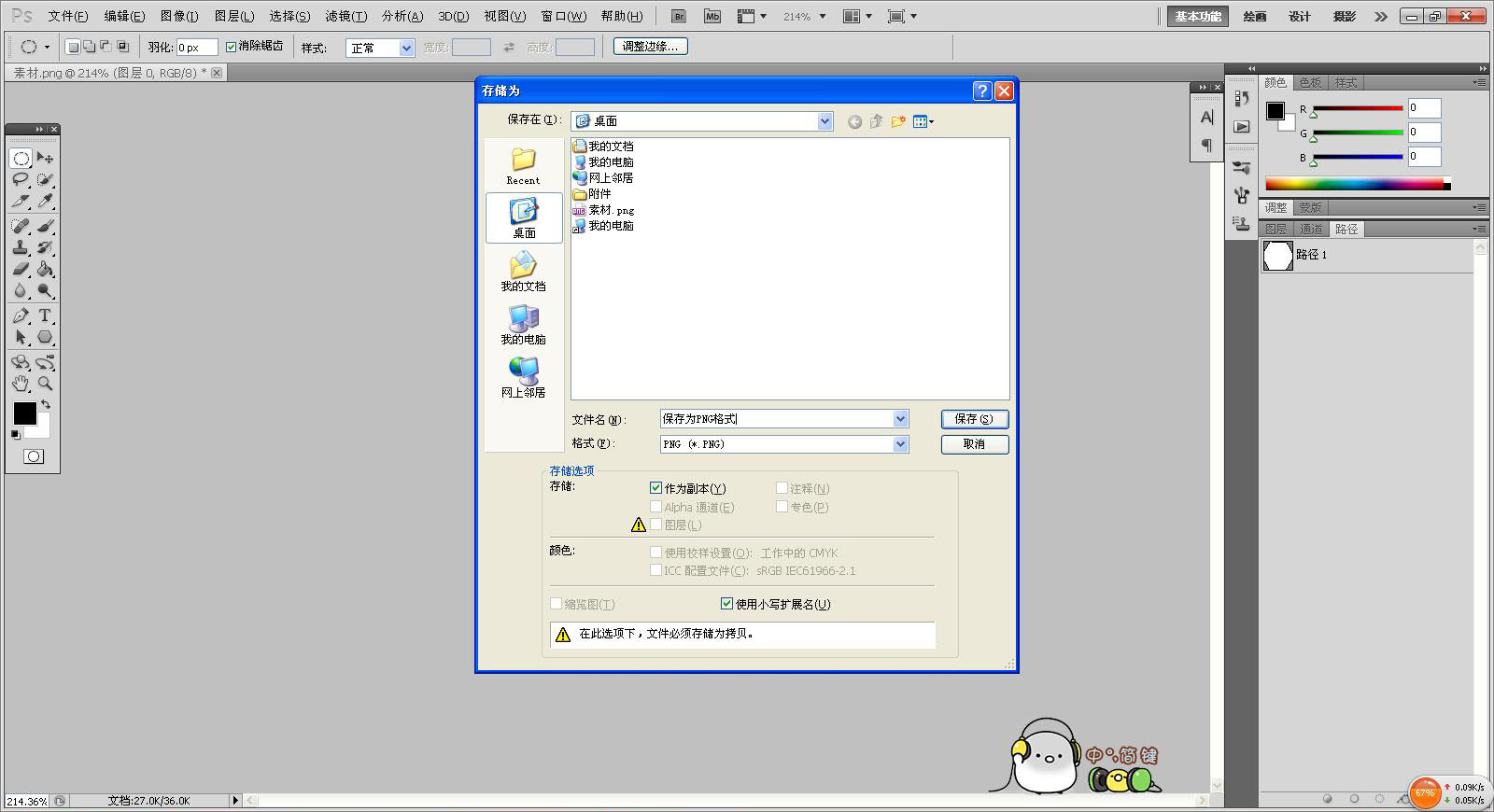Switch to the 通道 tab
The width and height of the screenshot is (1494, 812).
click(1311, 229)
